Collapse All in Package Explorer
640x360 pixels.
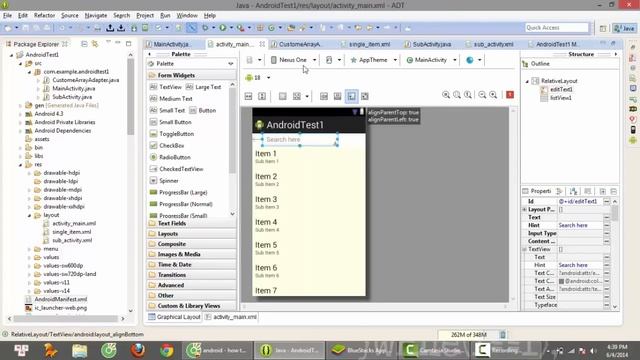click(84, 44)
